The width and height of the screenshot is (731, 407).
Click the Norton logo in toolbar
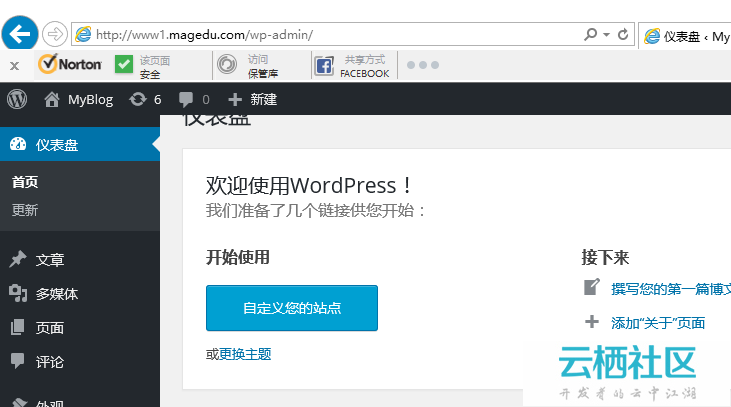tap(70, 64)
